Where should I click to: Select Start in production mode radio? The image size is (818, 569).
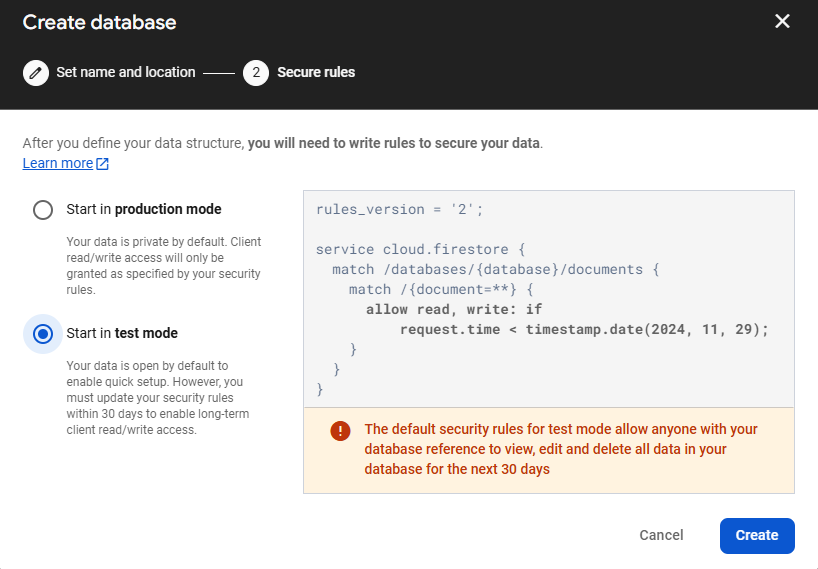coord(43,210)
